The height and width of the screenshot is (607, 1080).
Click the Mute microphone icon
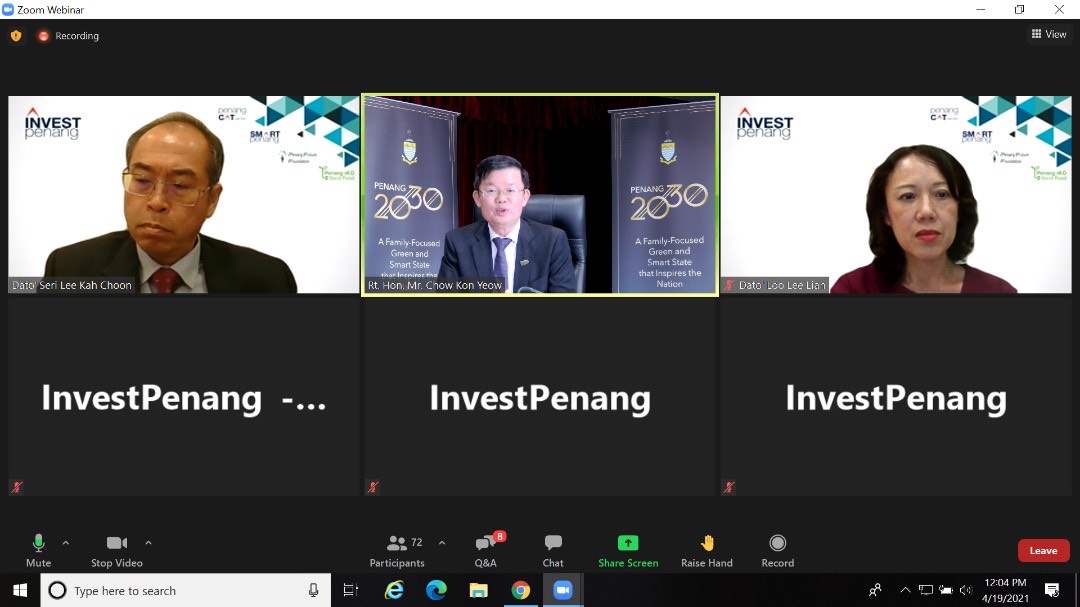pos(39,543)
